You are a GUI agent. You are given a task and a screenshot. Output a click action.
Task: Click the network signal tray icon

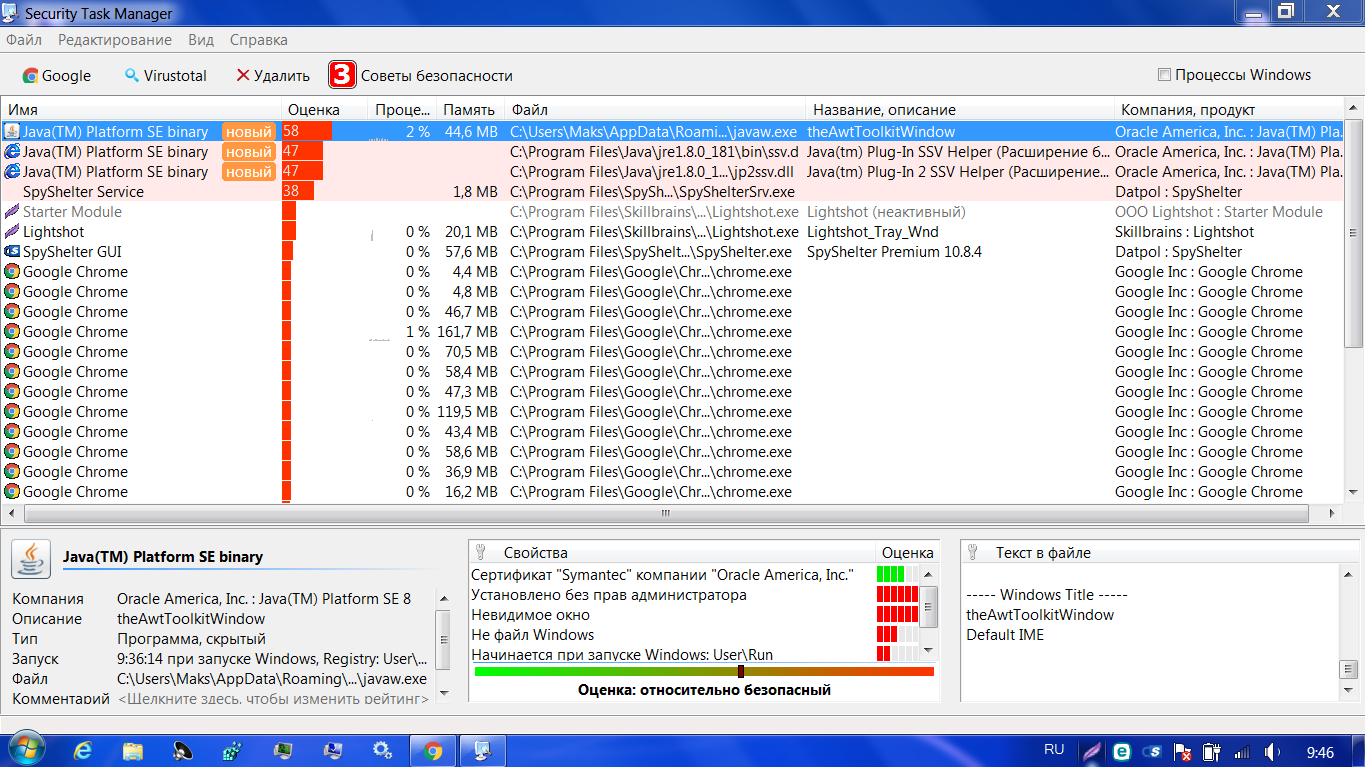1242,751
